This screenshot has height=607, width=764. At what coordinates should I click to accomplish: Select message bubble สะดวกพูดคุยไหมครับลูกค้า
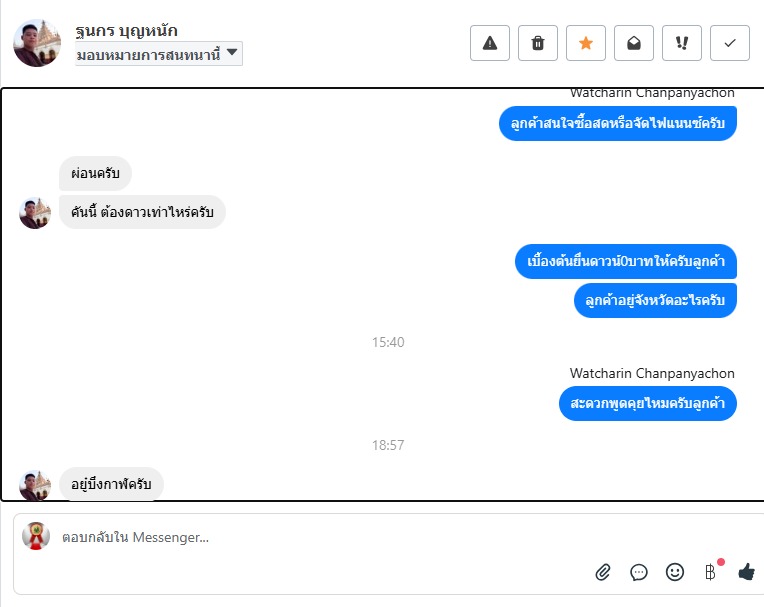[648, 403]
